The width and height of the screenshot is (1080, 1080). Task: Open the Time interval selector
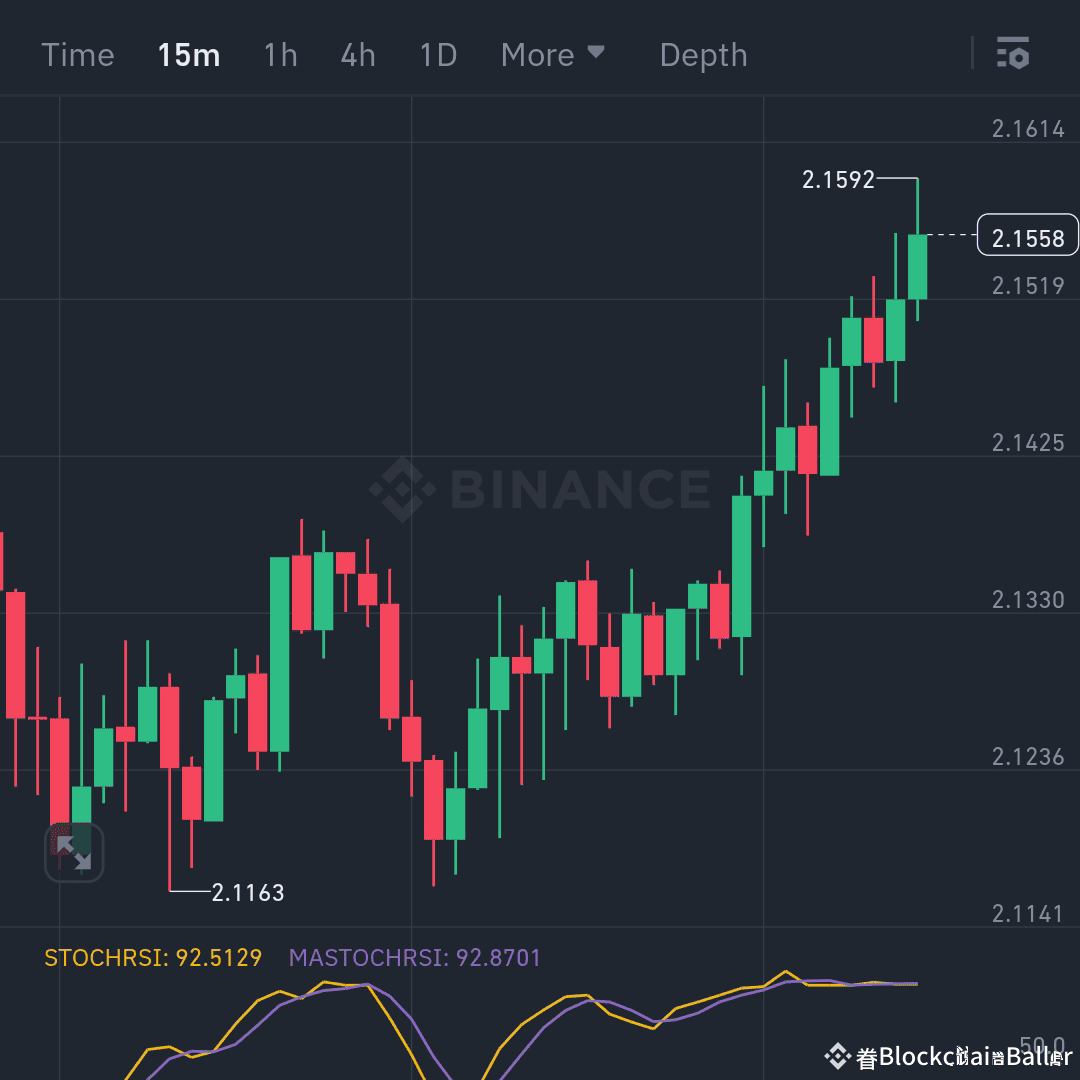[78, 55]
